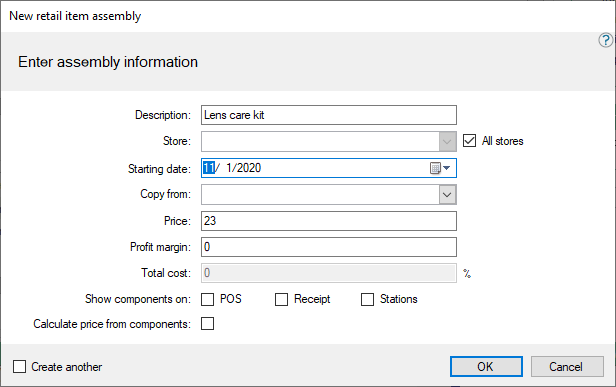Screen dimensions: 616x387
Task: Cancel the new assembly dialog
Action: 567,367
